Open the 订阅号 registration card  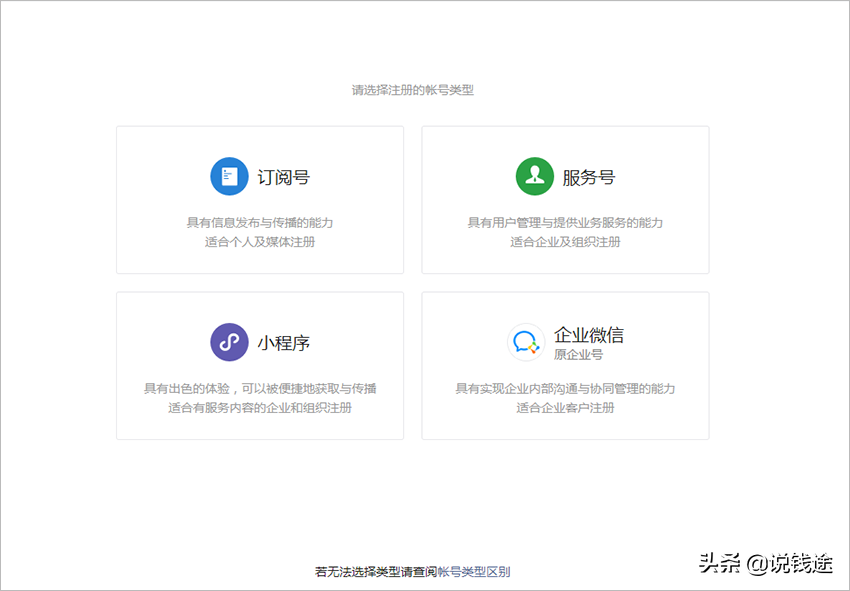260,200
